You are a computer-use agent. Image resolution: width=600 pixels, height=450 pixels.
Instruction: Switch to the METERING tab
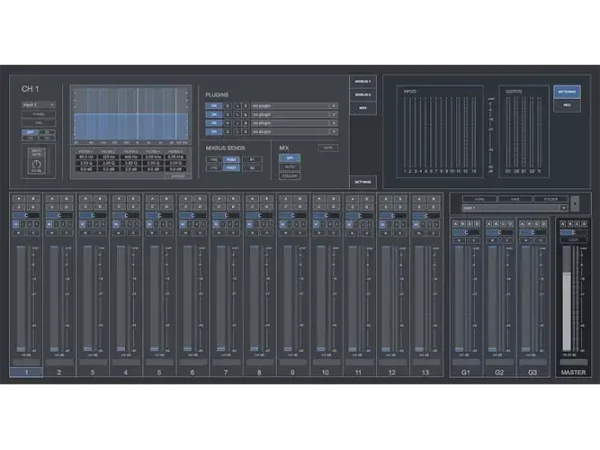click(x=567, y=92)
